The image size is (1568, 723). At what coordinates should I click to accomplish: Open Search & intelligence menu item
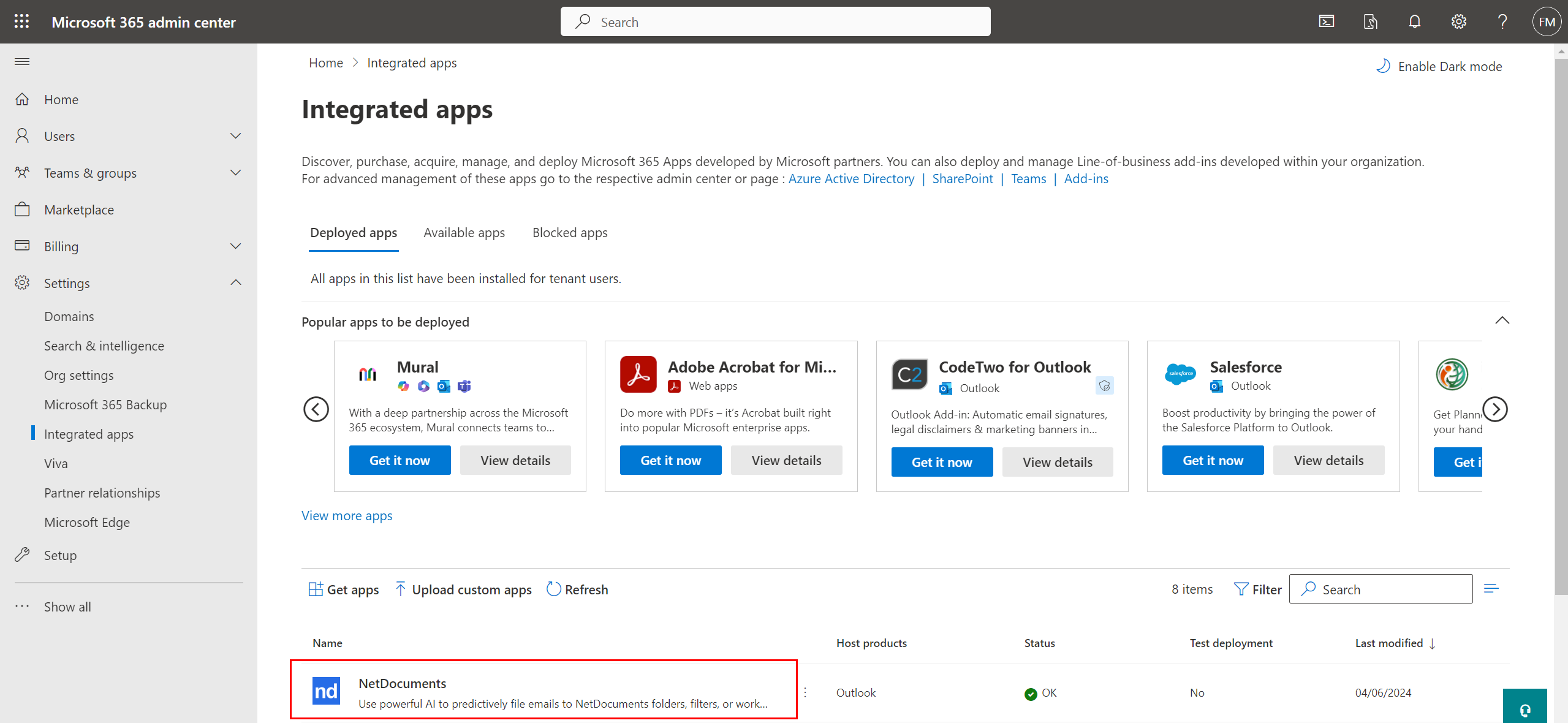coord(104,346)
